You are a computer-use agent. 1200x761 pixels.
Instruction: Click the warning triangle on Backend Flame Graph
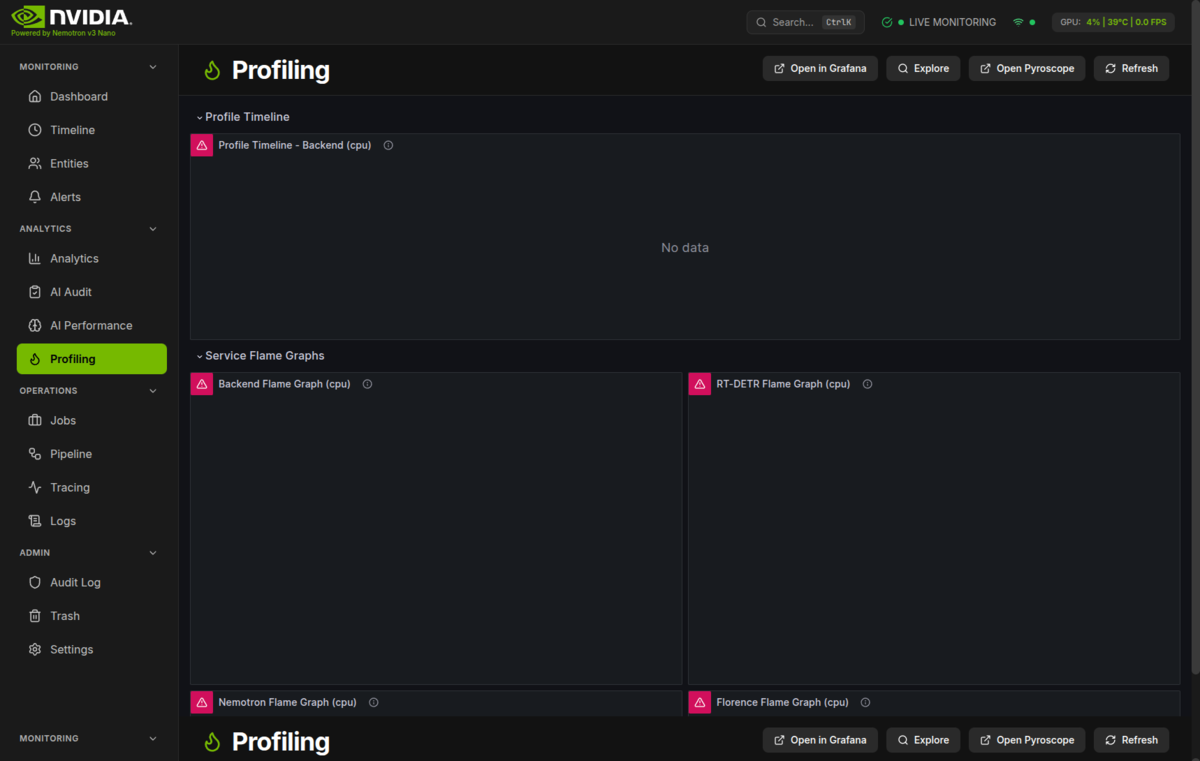[x=201, y=383]
